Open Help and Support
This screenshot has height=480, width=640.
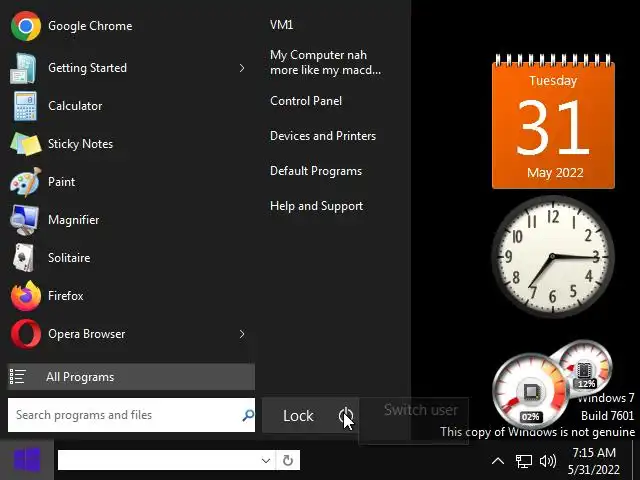[316, 206]
